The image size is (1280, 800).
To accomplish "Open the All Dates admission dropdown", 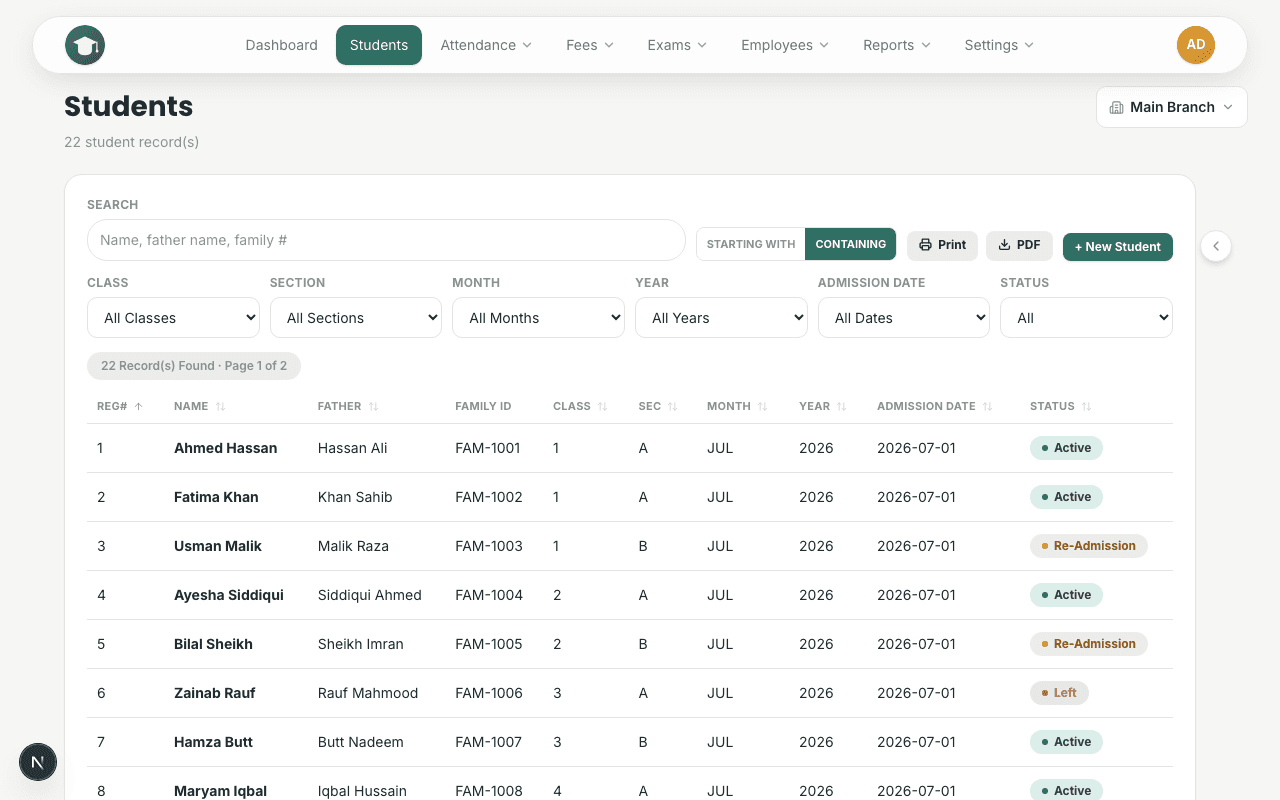I will click(x=904, y=318).
